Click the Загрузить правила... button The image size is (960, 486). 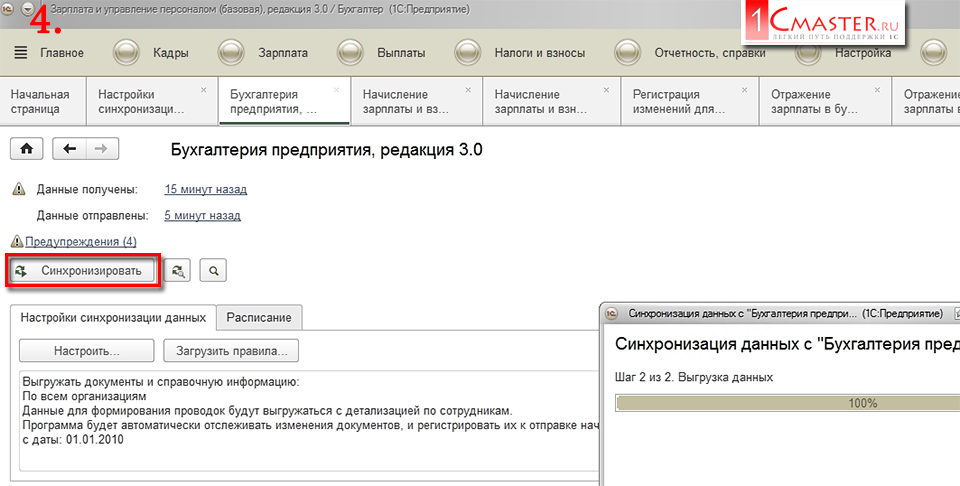click(231, 351)
